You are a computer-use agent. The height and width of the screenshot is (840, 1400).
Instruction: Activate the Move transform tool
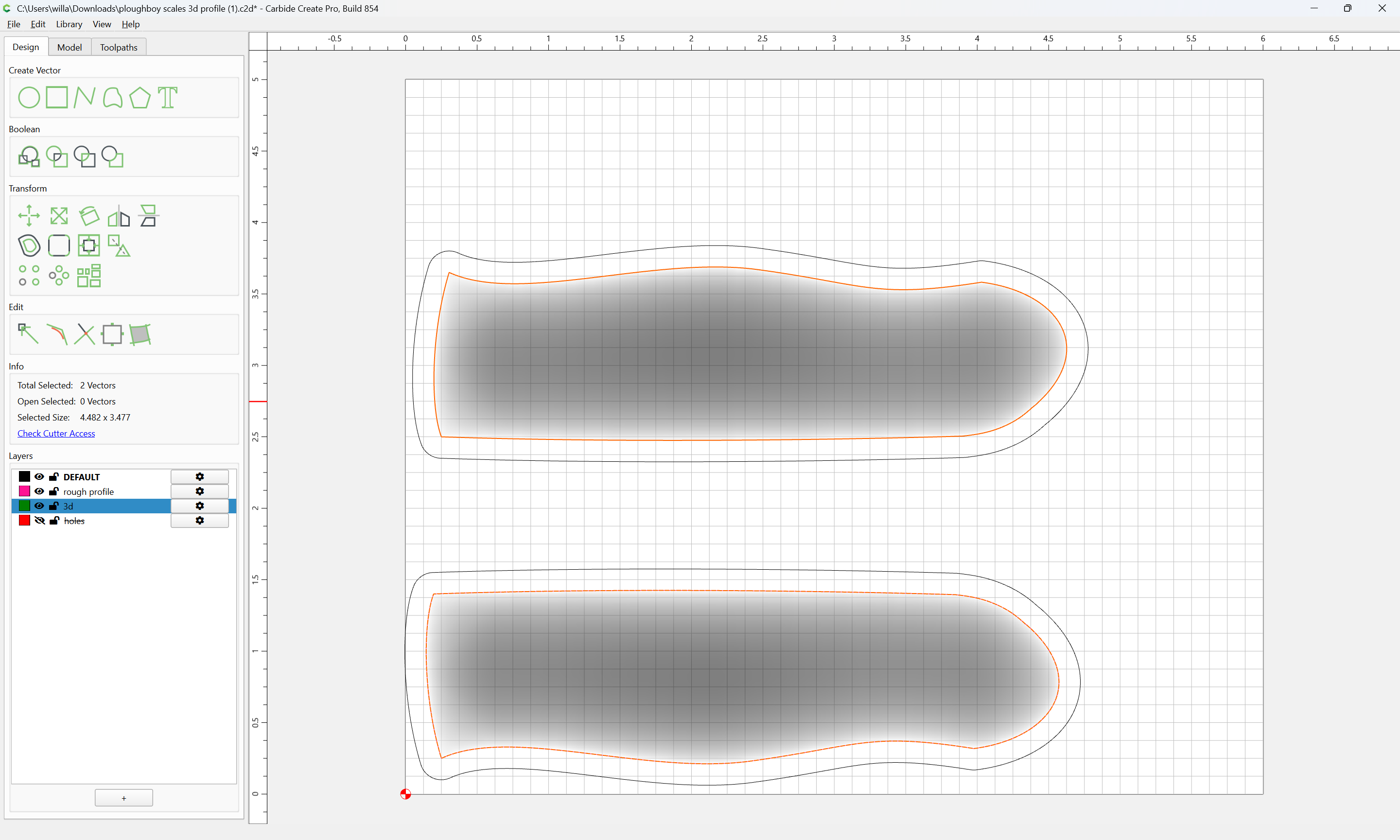29,216
